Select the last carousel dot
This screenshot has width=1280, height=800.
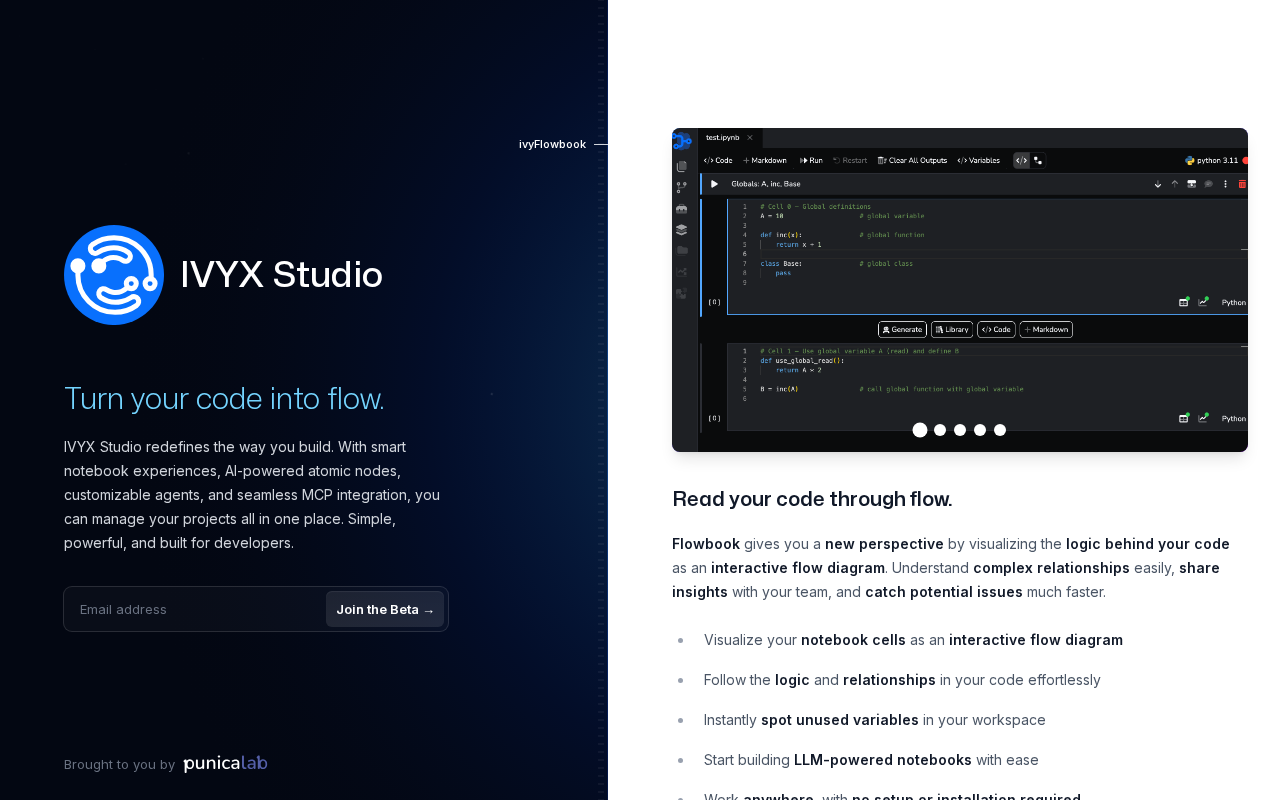tap(1000, 430)
